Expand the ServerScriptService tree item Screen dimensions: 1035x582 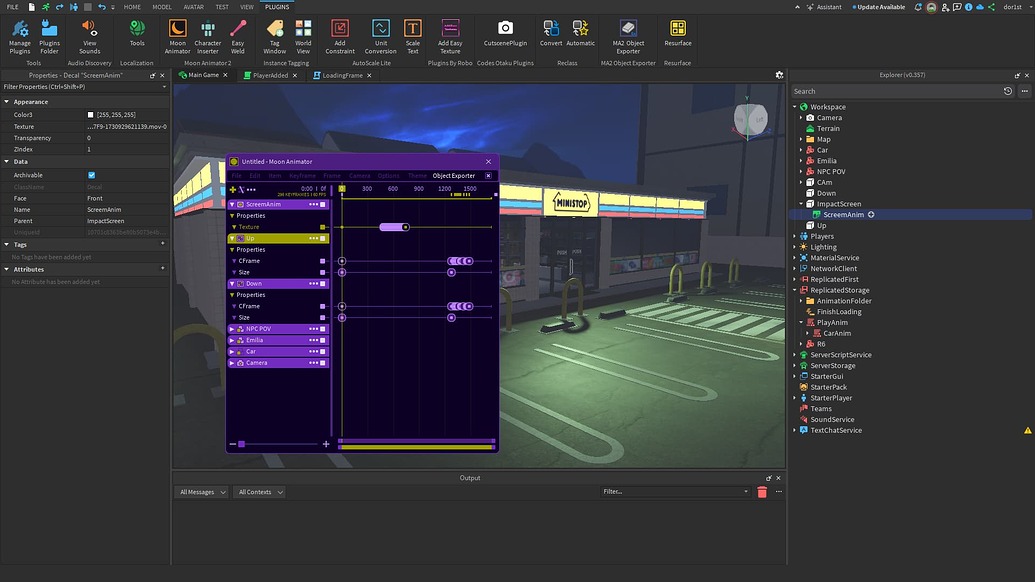[x=793, y=354]
